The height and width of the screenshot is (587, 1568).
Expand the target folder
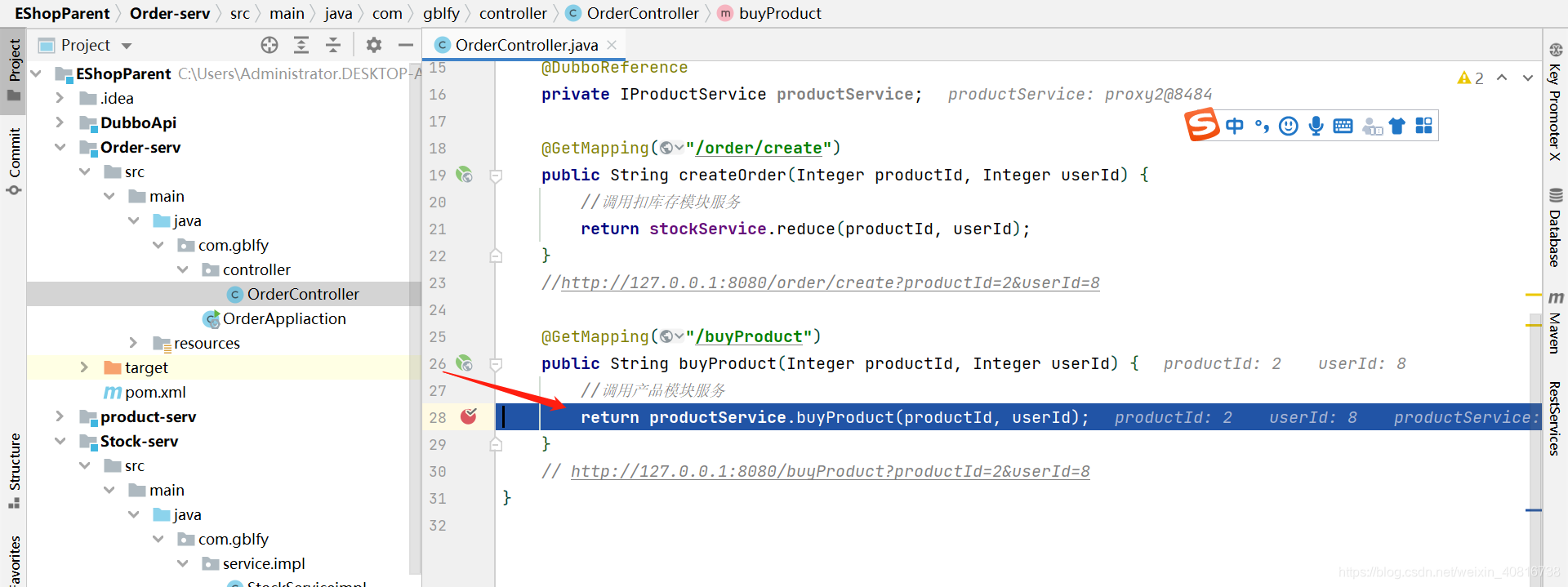click(x=84, y=367)
